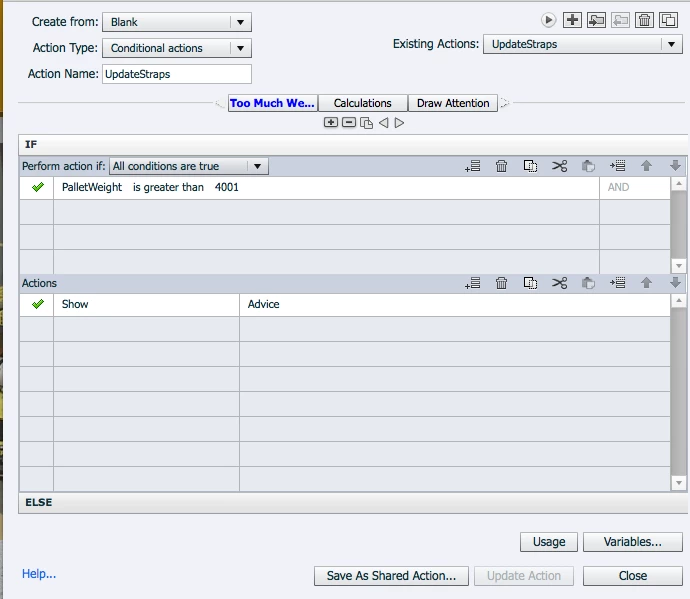Click the 4001 condition value
Image resolution: width=690 pixels, height=599 pixels.
click(x=227, y=187)
